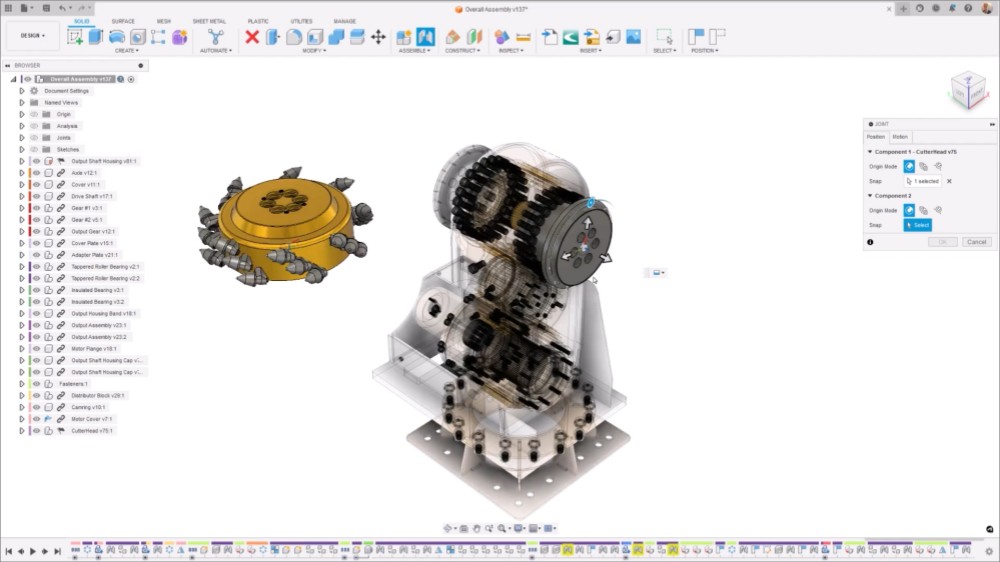This screenshot has height=562, width=1000.
Task: Click the Joint tool in Assemble group
Action: coord(425,37)
